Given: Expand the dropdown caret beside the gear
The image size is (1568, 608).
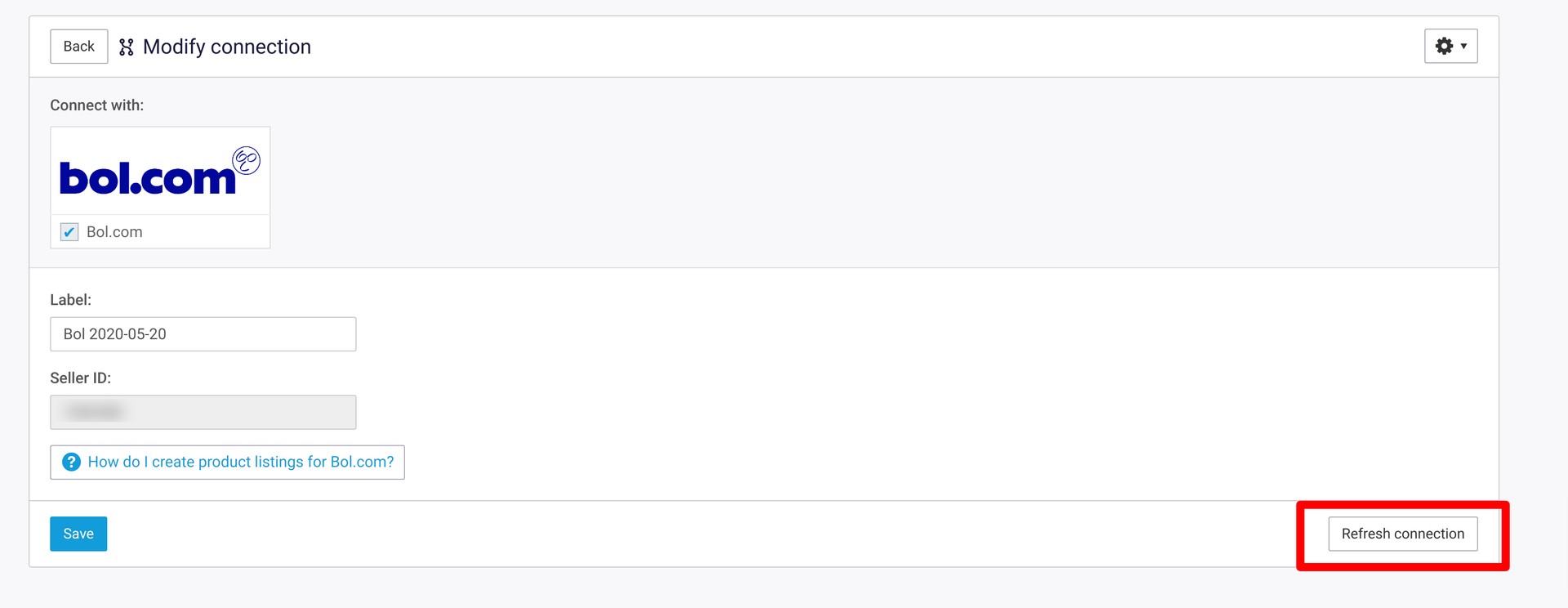Looking at the screenshot, I should click(1463, 47).
